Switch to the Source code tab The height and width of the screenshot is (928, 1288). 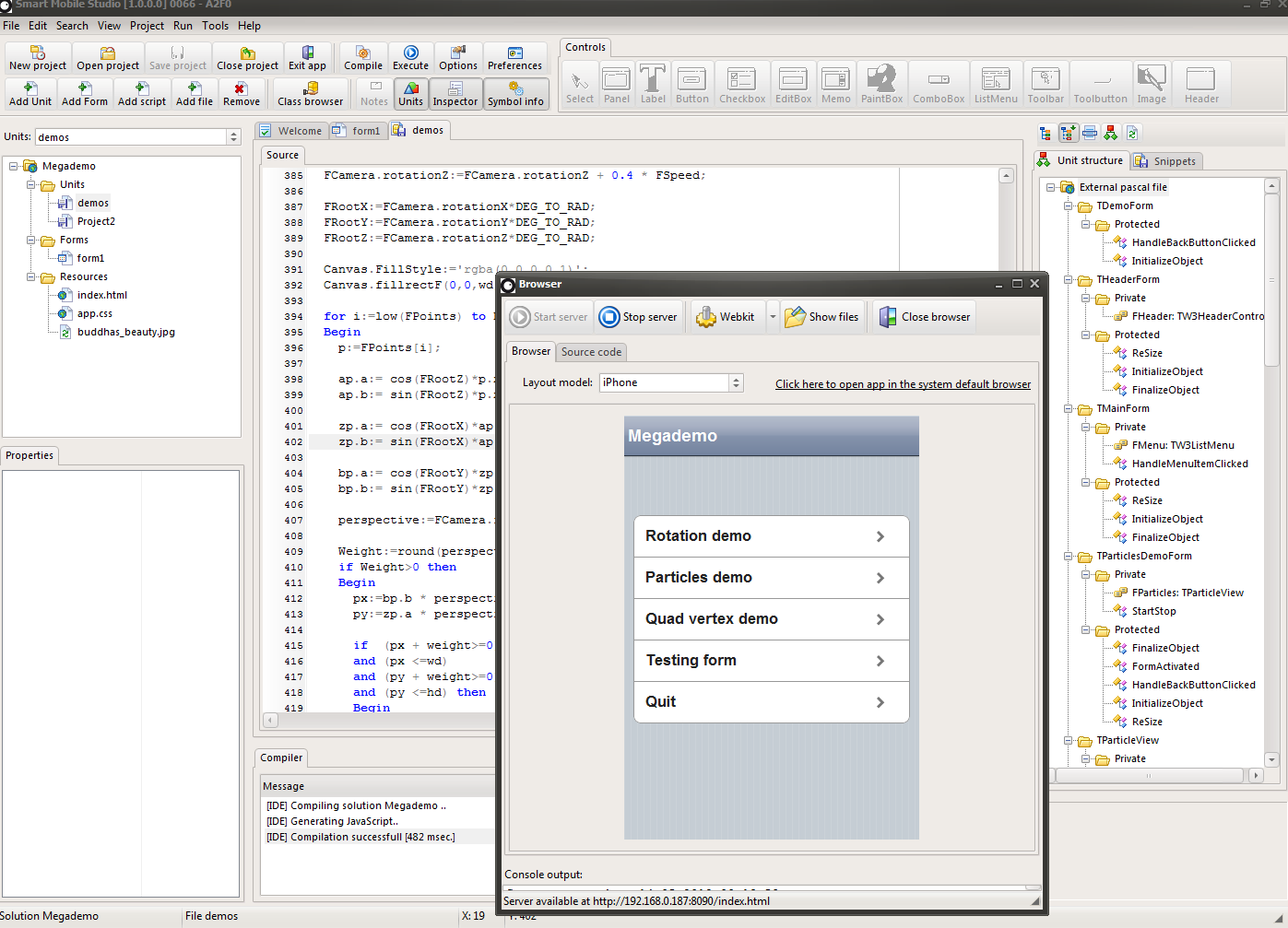click(591, 352)
